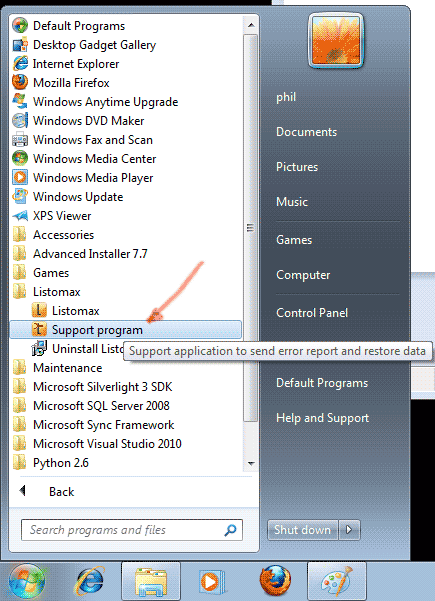Click the Mozilla Firefox icon in programs list
Viewport: 435px width, 601px height.
(20, 83)
